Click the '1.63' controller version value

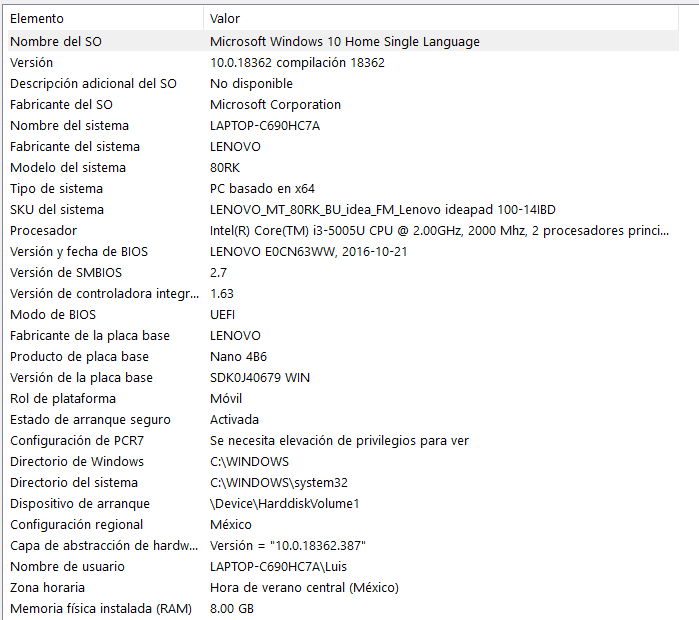(x=222, y=293)
